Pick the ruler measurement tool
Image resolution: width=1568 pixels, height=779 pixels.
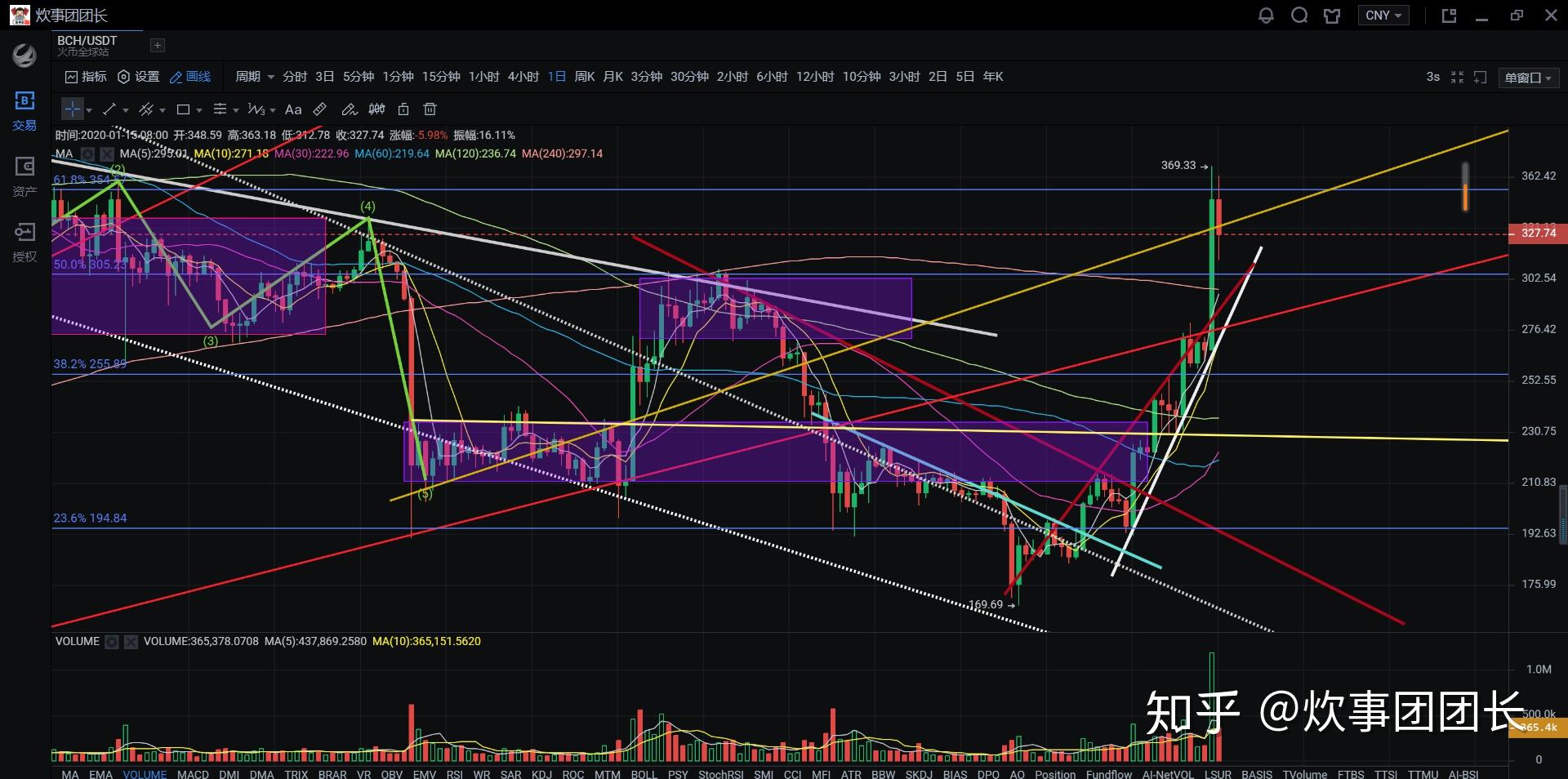320,109
